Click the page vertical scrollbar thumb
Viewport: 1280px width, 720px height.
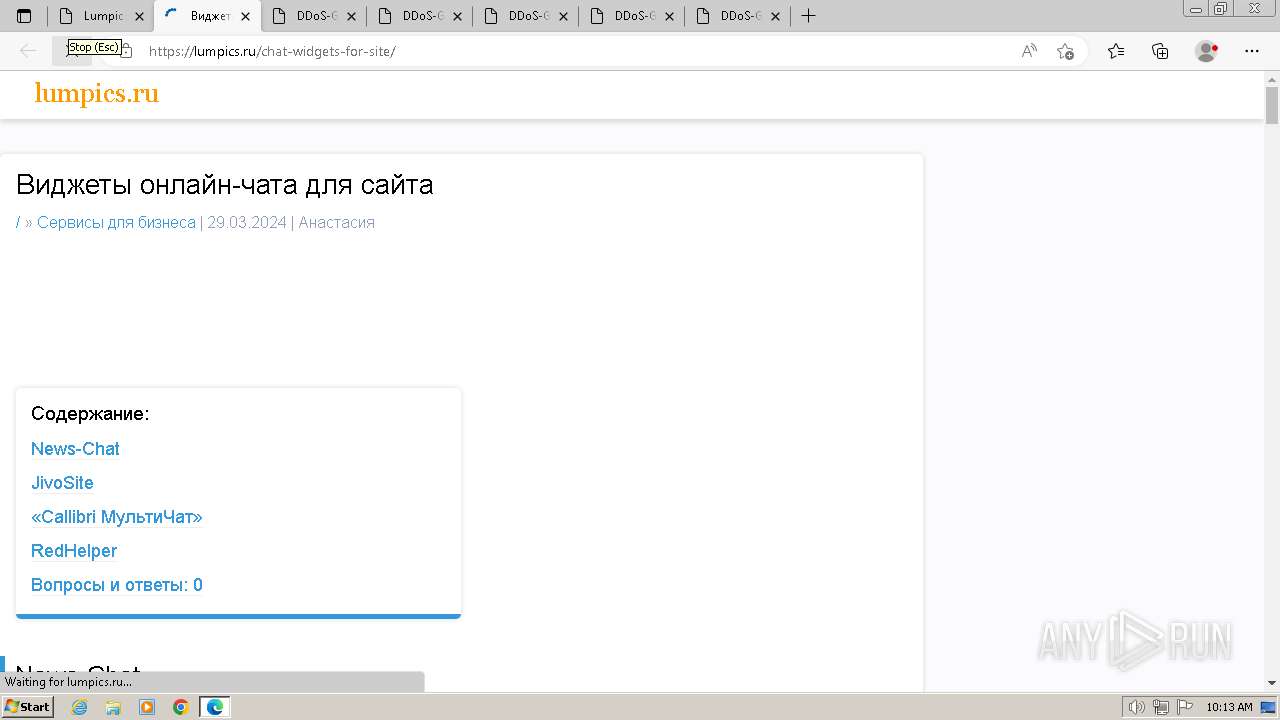[x=1272, y=105]
